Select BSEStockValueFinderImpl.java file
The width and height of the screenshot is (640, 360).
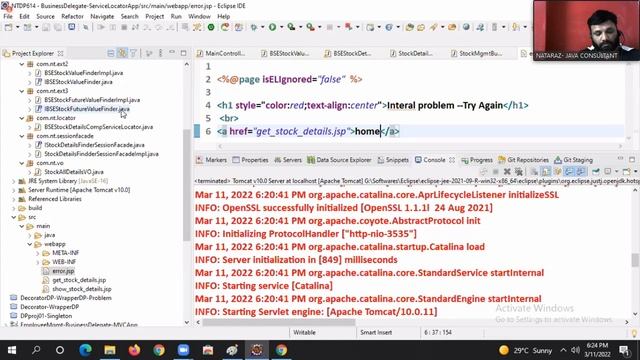click(83, 73)
